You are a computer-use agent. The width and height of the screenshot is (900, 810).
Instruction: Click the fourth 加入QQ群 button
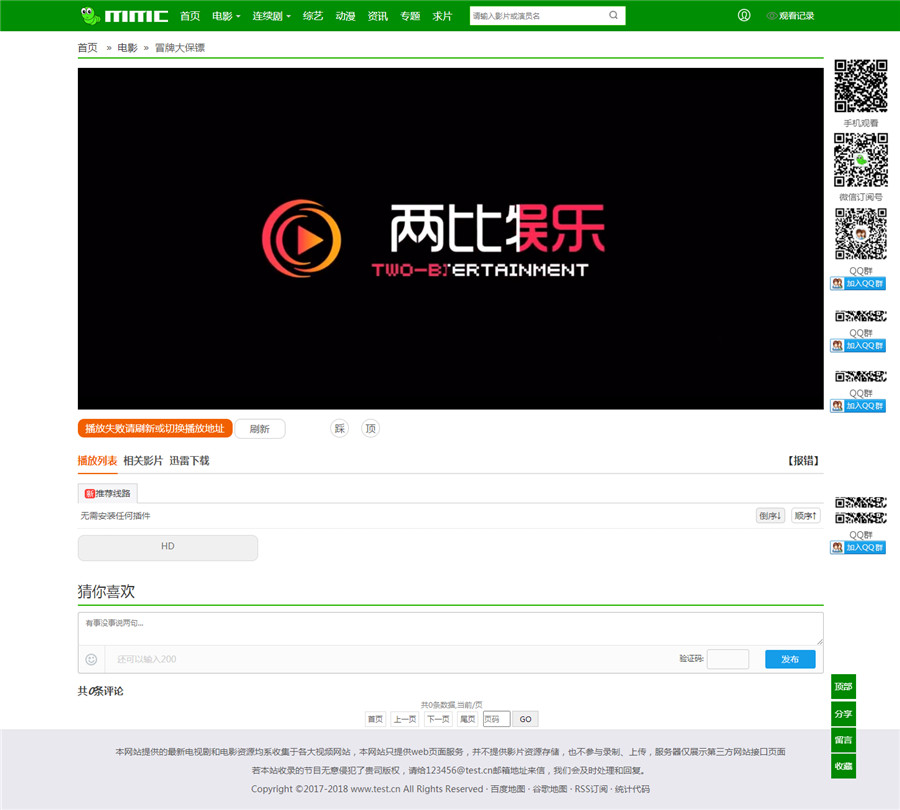[858, 548]
